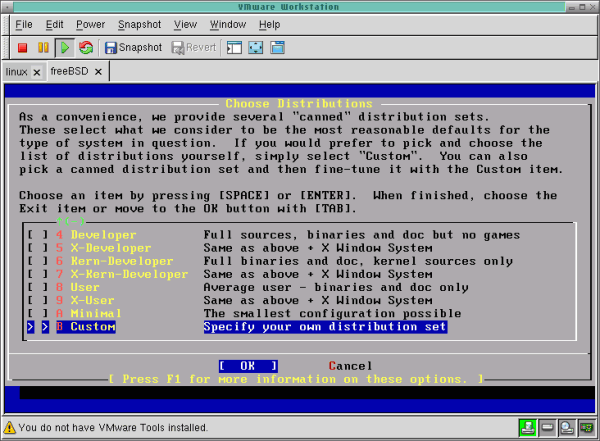Viewport: 600px width, 441px height.
Task: Click the Developer item label
Action: point(103,235)
